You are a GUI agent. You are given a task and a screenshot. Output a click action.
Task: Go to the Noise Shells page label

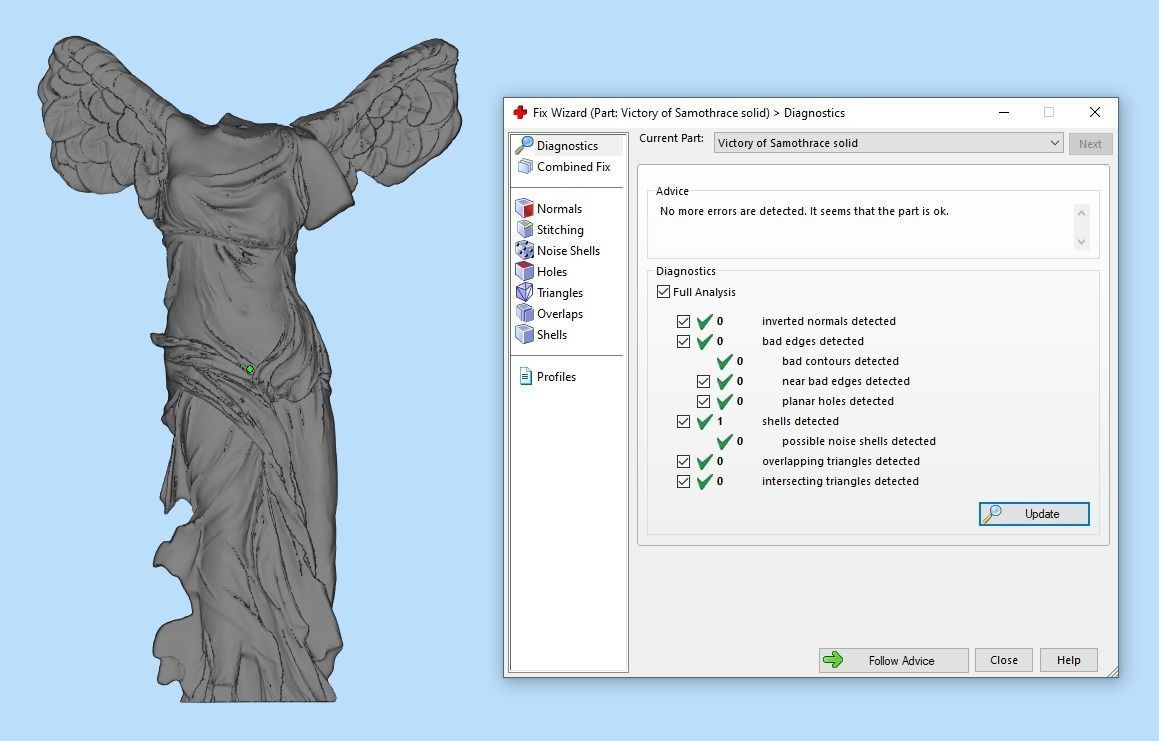tap(568, 251)
